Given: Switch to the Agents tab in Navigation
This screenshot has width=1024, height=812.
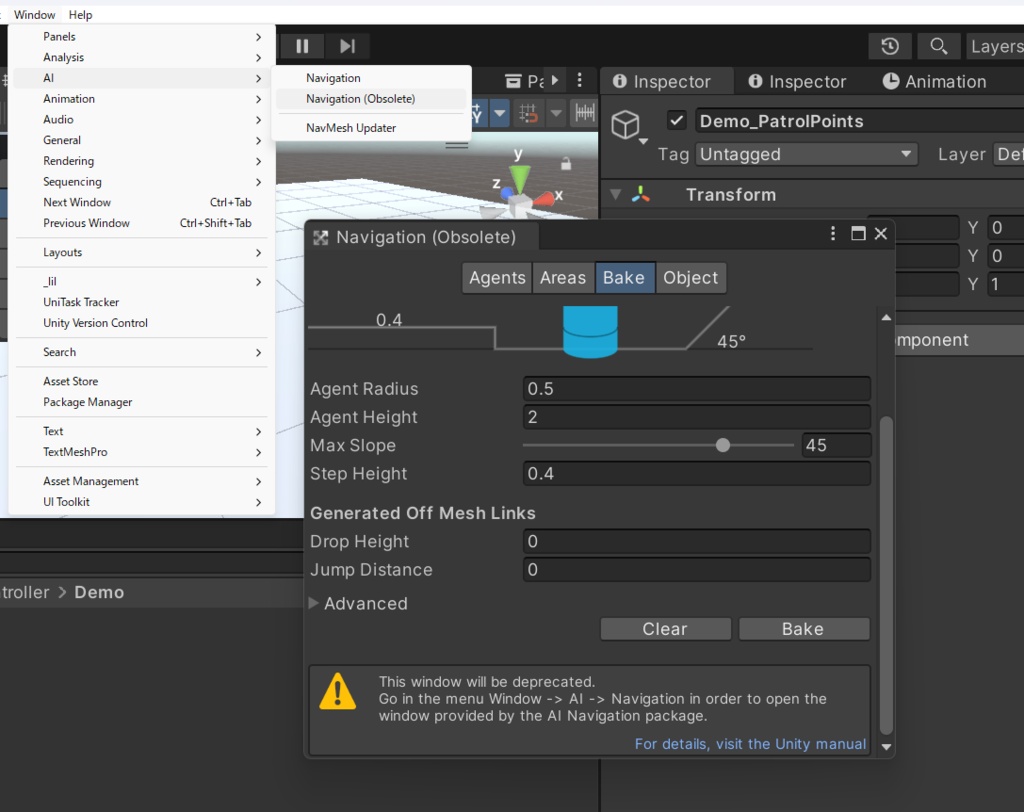Looking at the screenshot, I should 497,278.
